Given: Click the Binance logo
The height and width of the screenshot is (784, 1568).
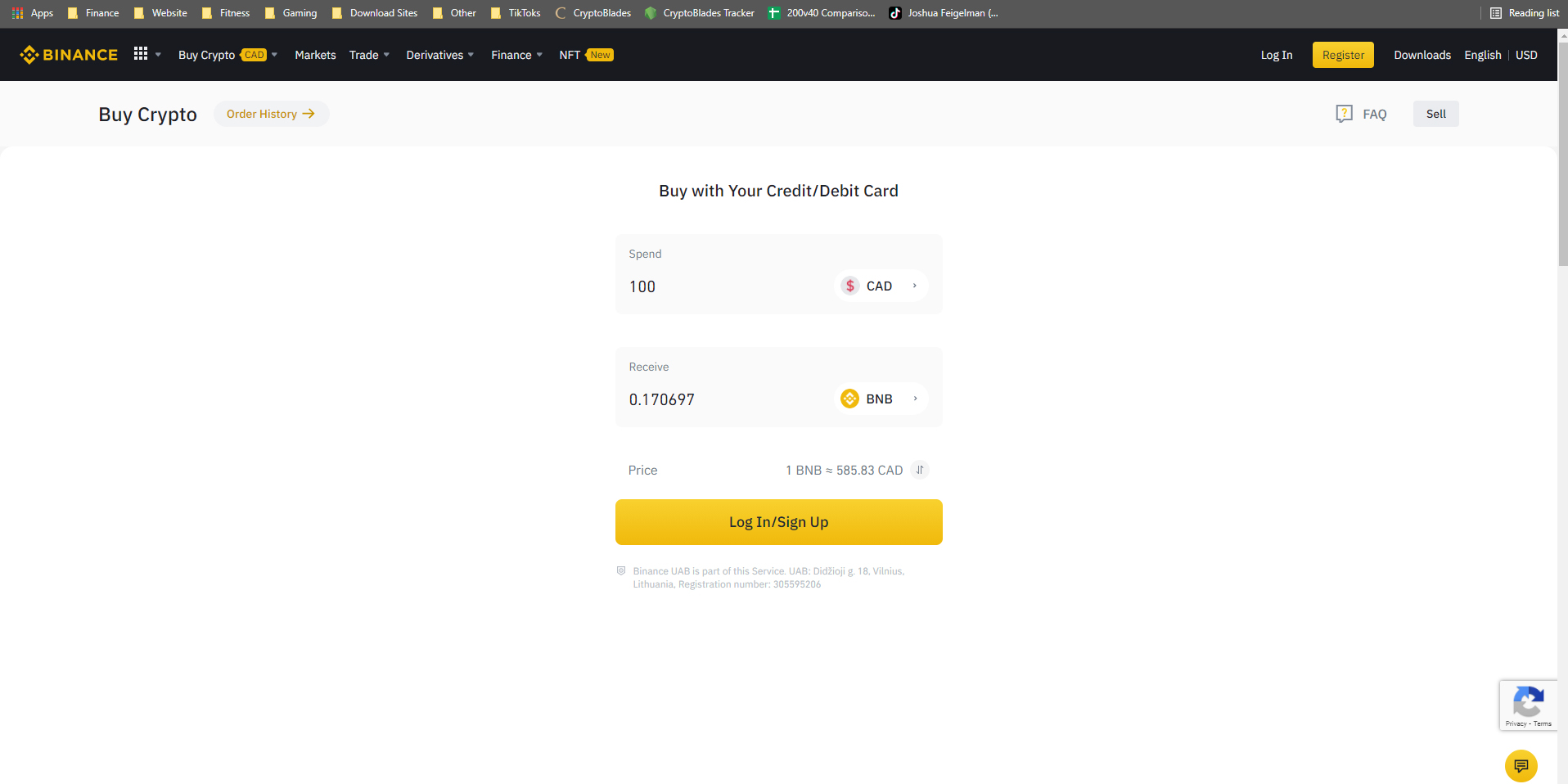Looking at the screenshot, I should [69, 55].
